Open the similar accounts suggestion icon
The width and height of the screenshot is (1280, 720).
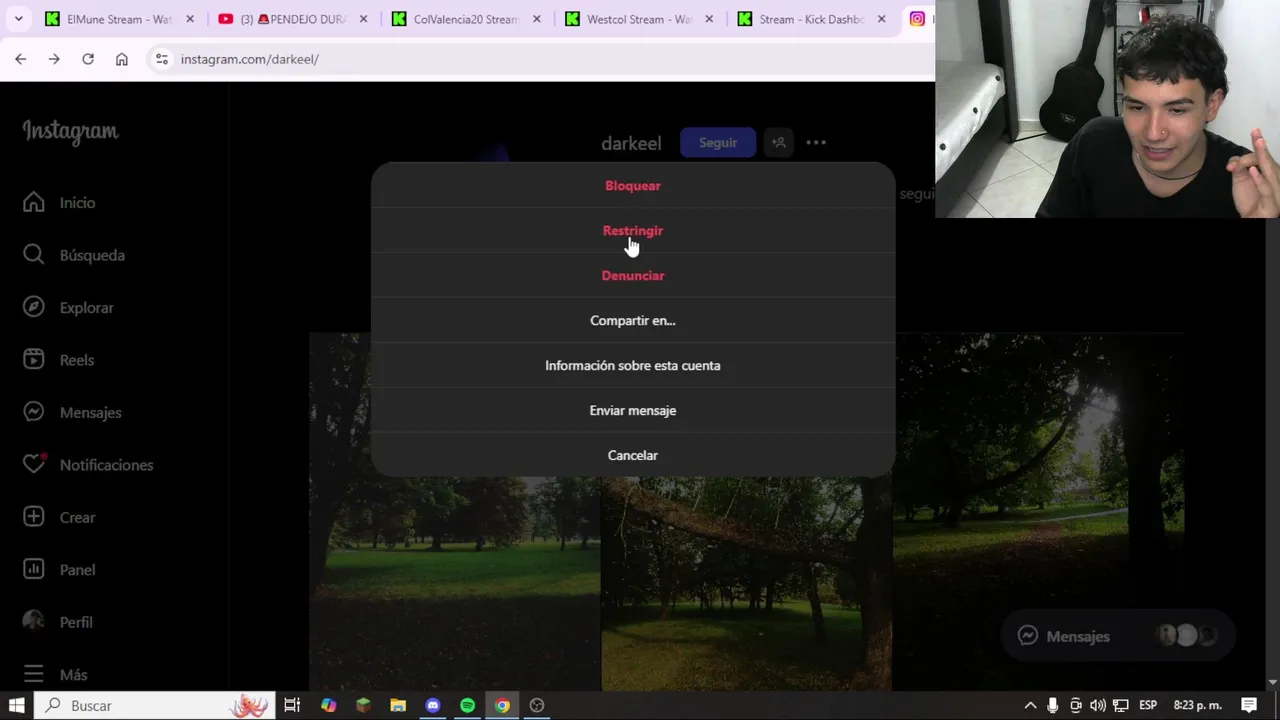(x=779, y=143)
